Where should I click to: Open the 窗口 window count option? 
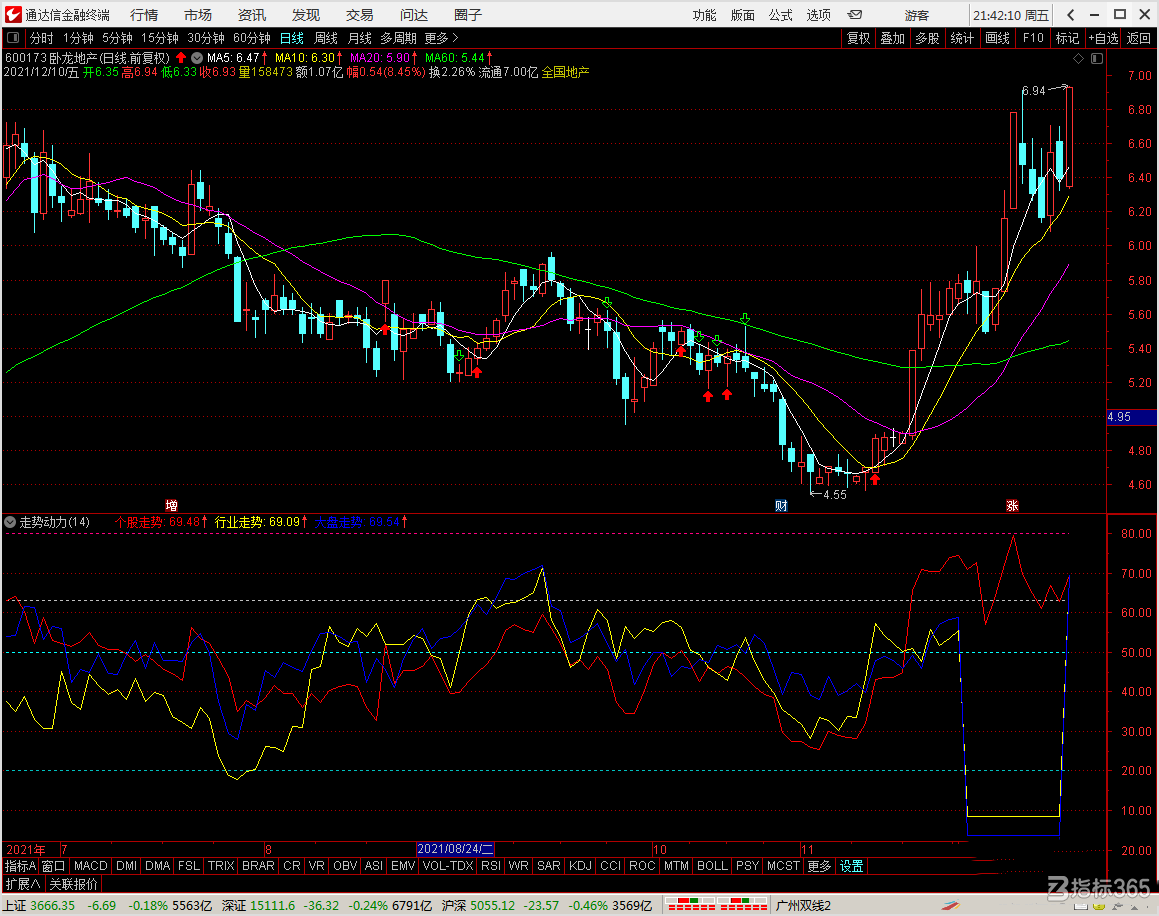point(54,866)
